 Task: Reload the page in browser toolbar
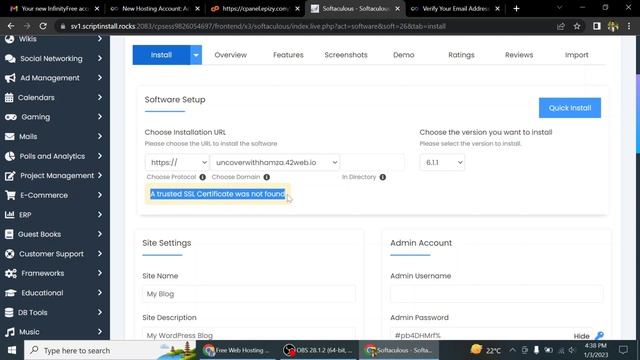pos(43,26)
